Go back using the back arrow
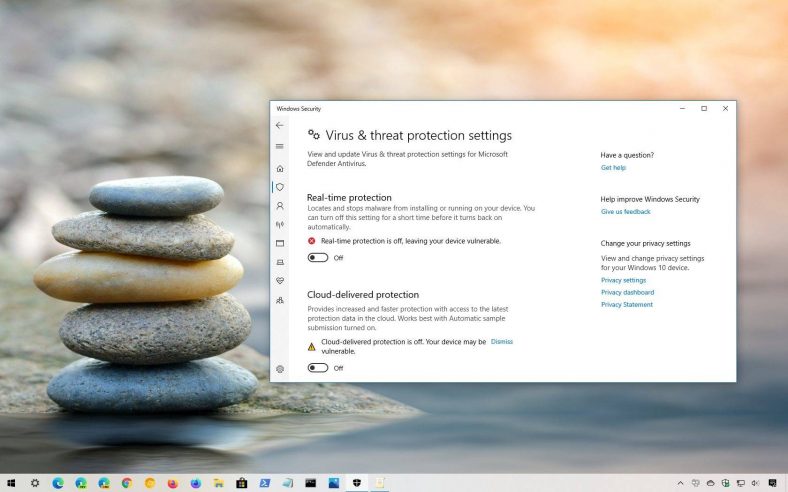This screenshot has height=492, width=788. click(279, 125)
